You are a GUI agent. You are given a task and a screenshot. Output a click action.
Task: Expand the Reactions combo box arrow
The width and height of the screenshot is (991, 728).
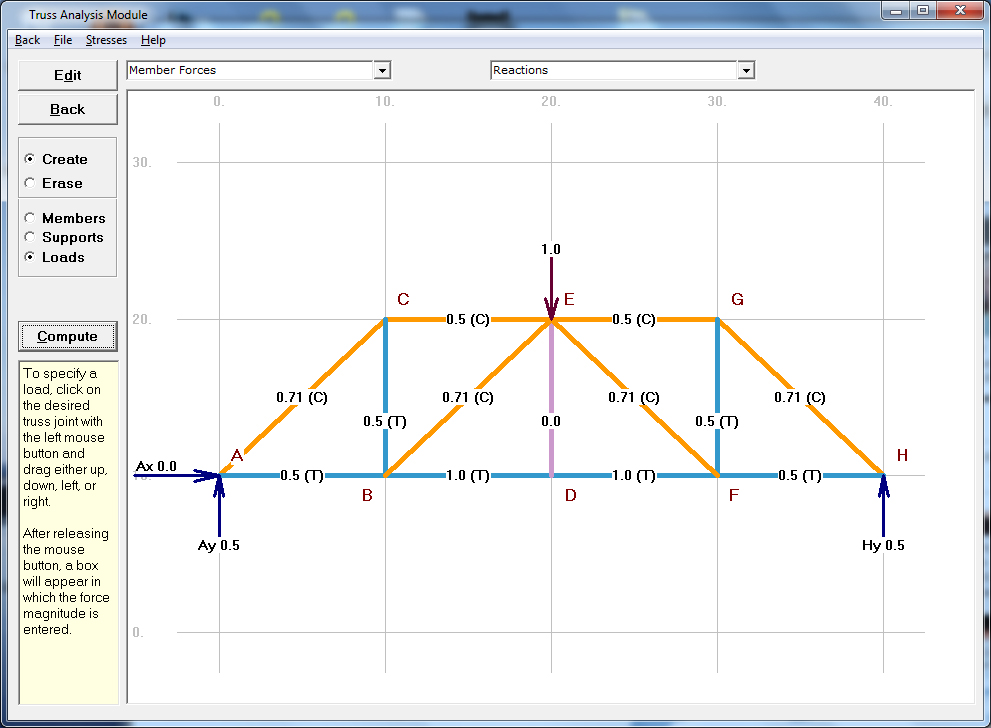[745, 70]
